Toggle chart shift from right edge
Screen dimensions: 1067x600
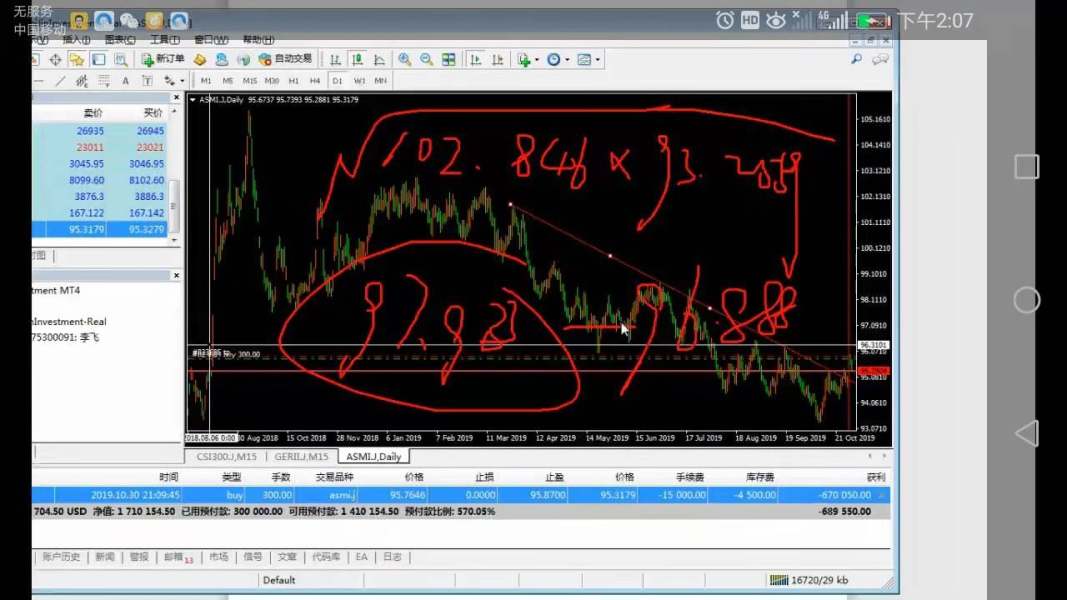(x=497, y=60)
